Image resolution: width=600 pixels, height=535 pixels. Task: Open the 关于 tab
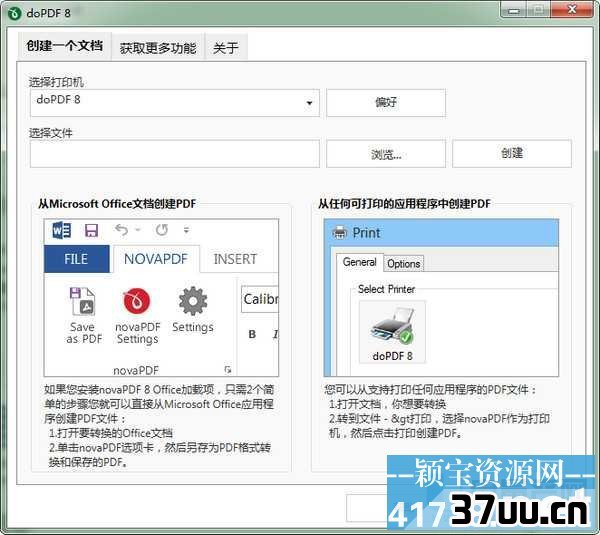pos(226,47)
